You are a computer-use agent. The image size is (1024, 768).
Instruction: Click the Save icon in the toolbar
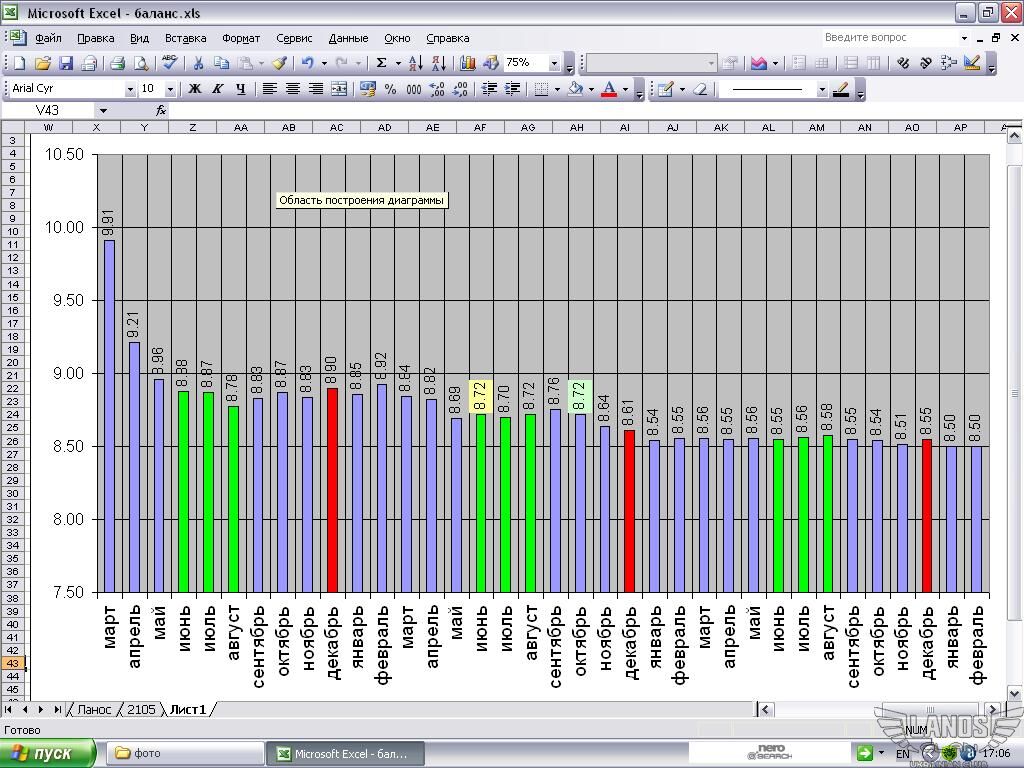(66, 63)
